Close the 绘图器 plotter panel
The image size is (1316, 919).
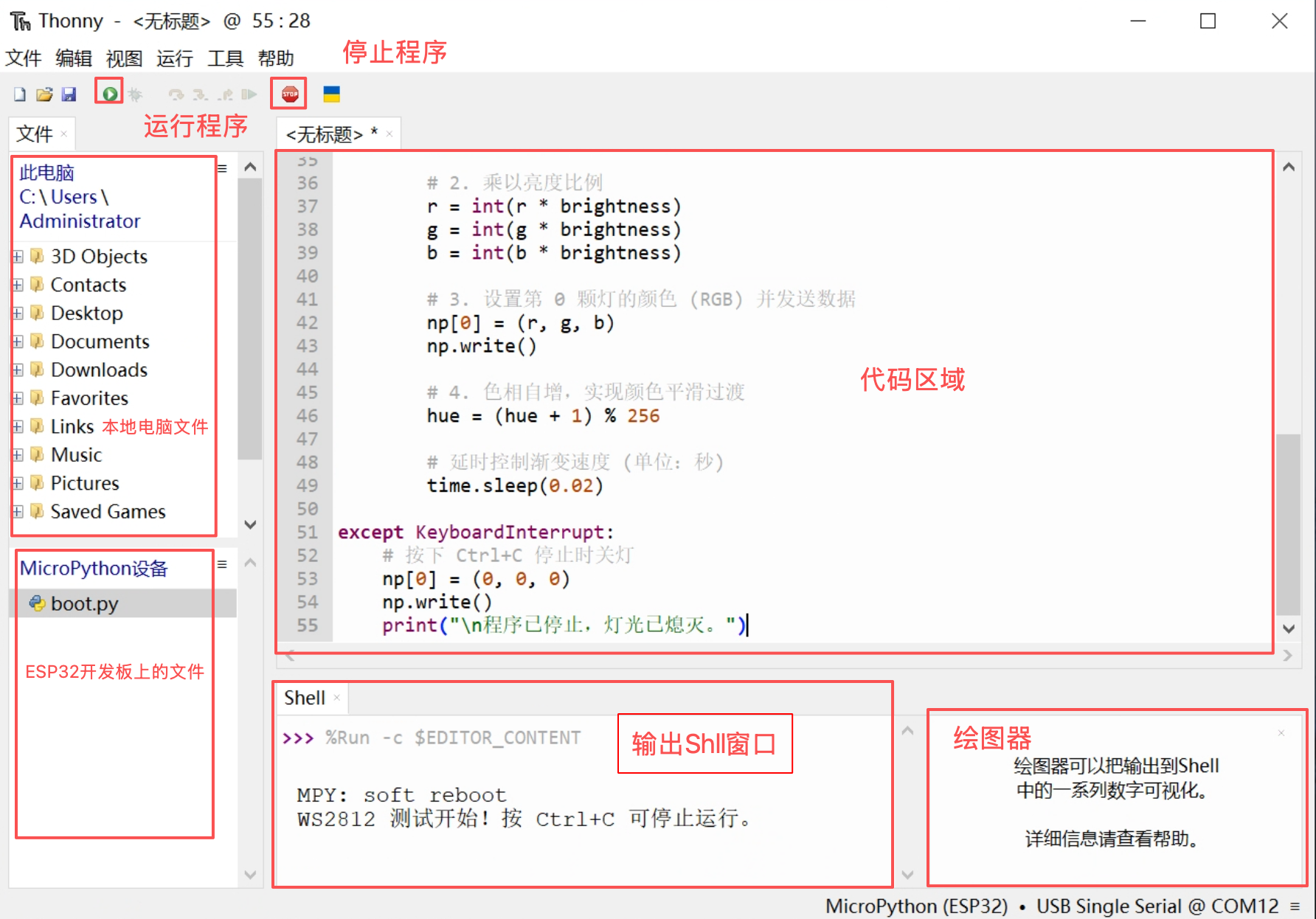(1281, 732)
